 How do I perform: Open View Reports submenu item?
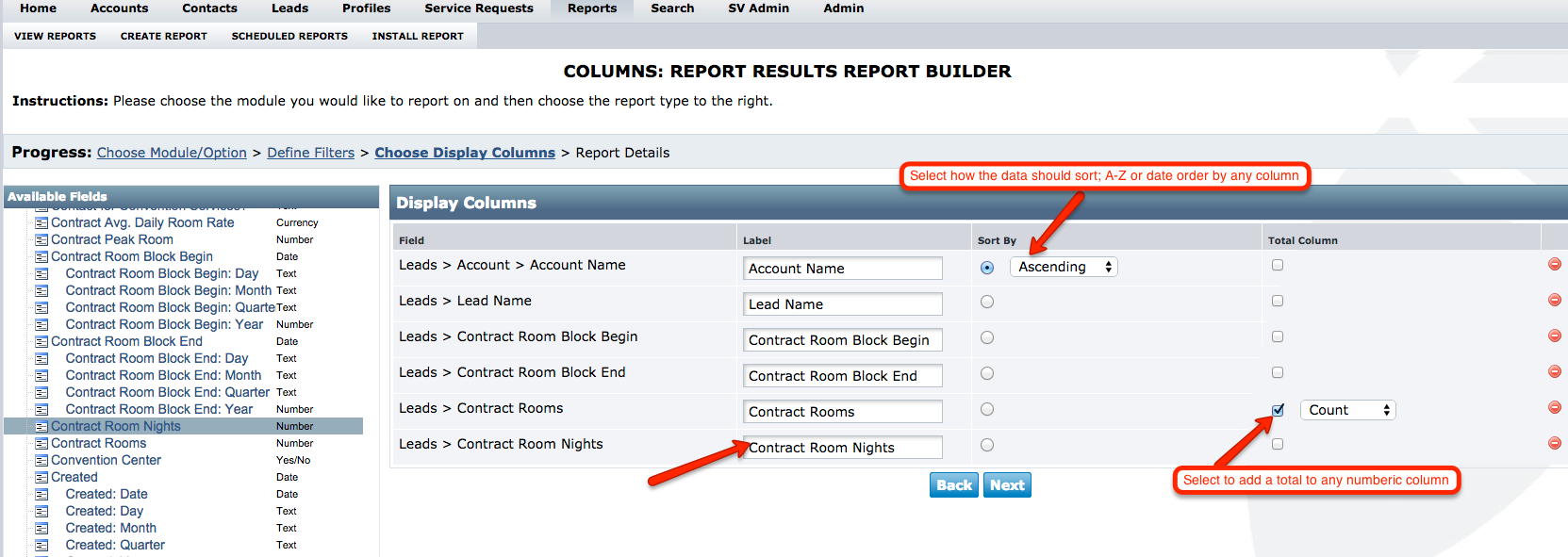click(55, 36)
